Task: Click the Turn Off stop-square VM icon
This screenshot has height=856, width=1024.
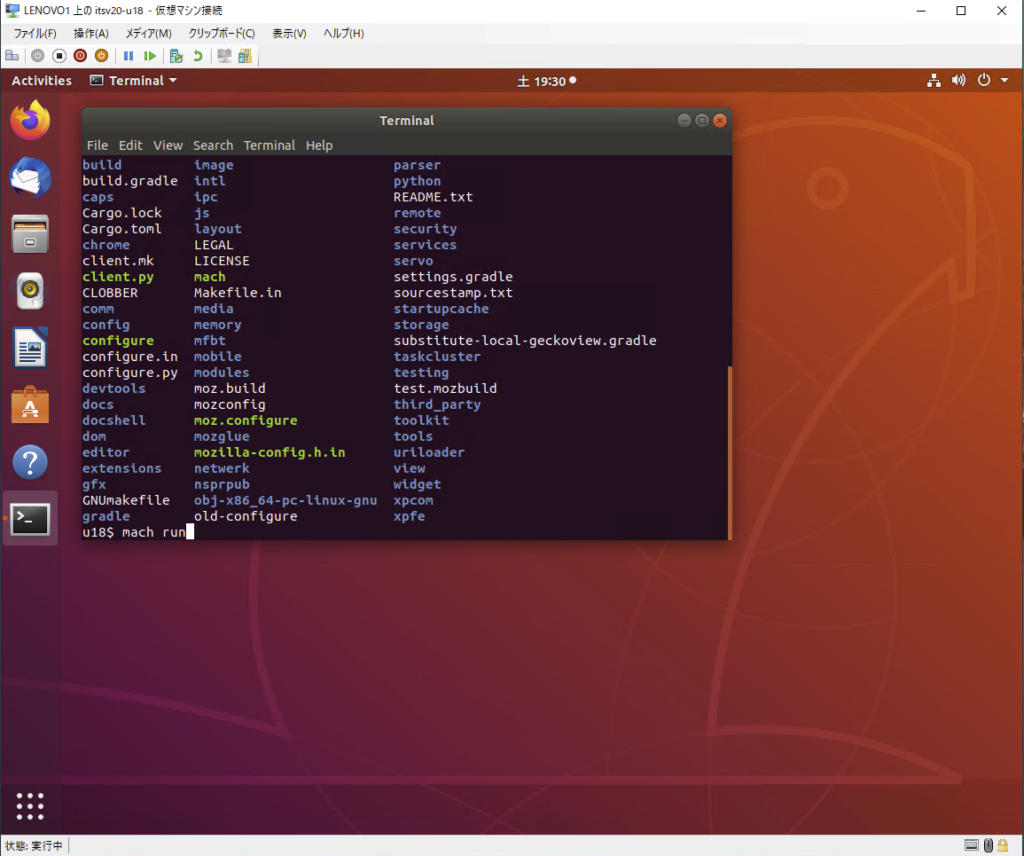Action: (59, 56)
